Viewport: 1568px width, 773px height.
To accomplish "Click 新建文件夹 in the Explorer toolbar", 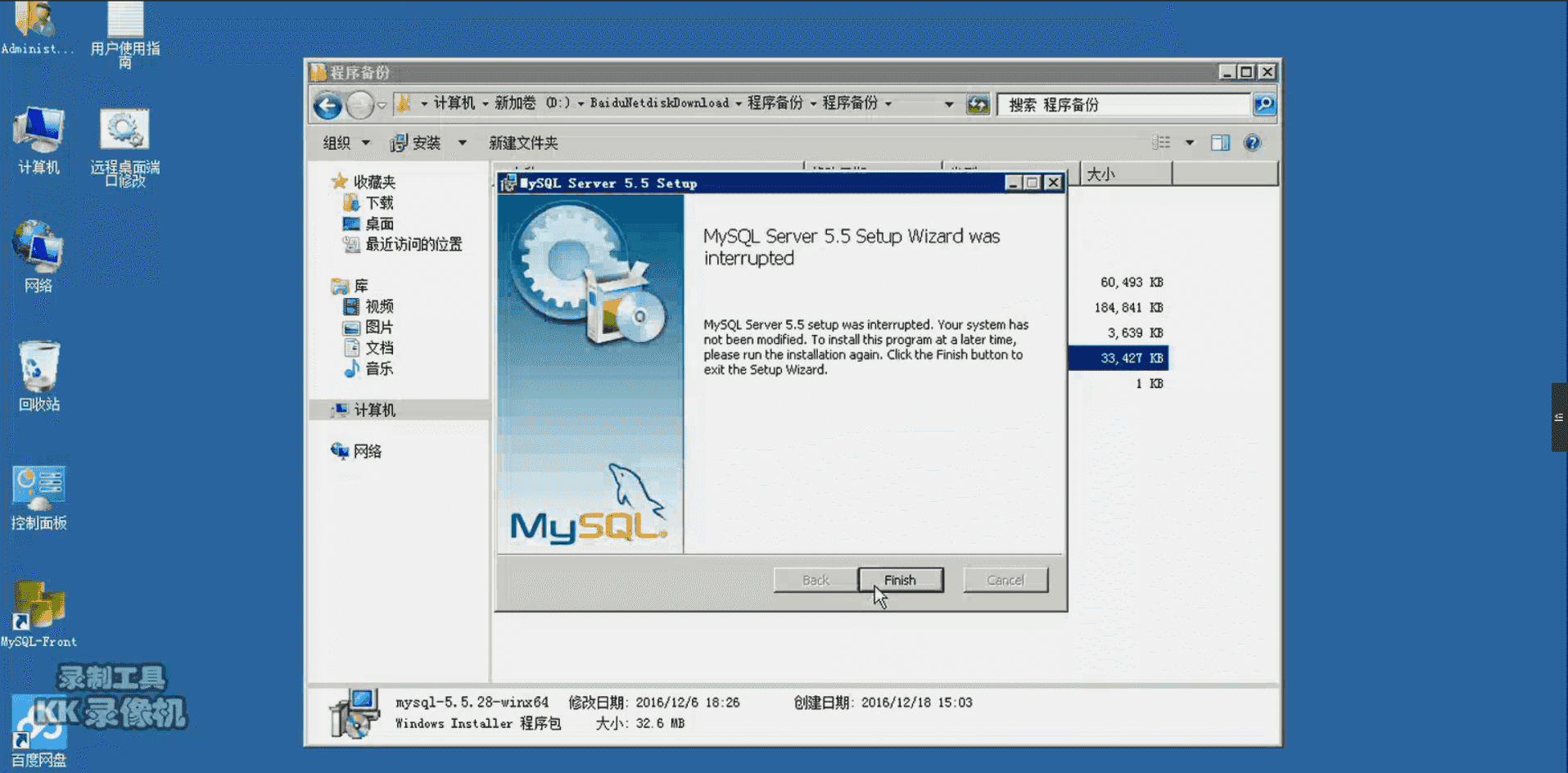I will [523, 143].
